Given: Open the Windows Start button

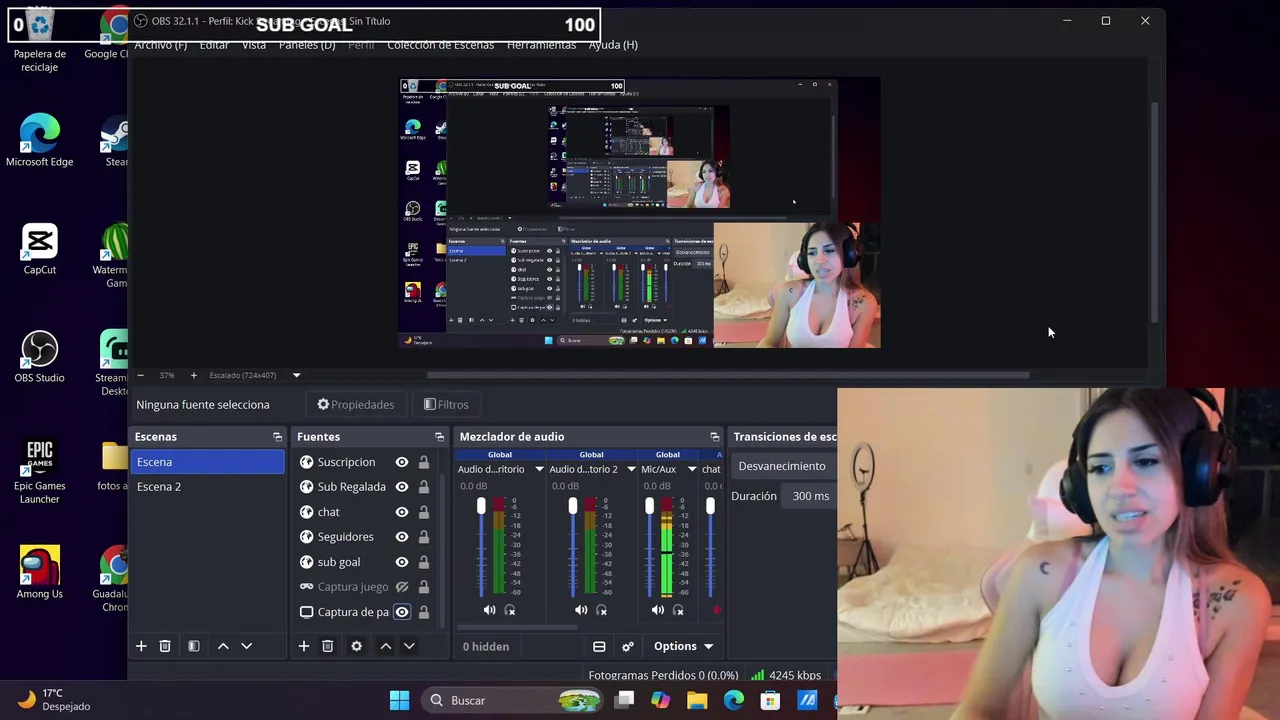Looking at the screenshot, I should pyautogui.click(x=399, y=700).
